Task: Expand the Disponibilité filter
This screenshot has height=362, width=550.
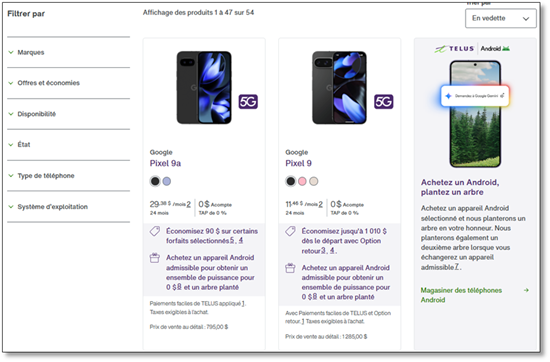Action: tap(68, 114)
